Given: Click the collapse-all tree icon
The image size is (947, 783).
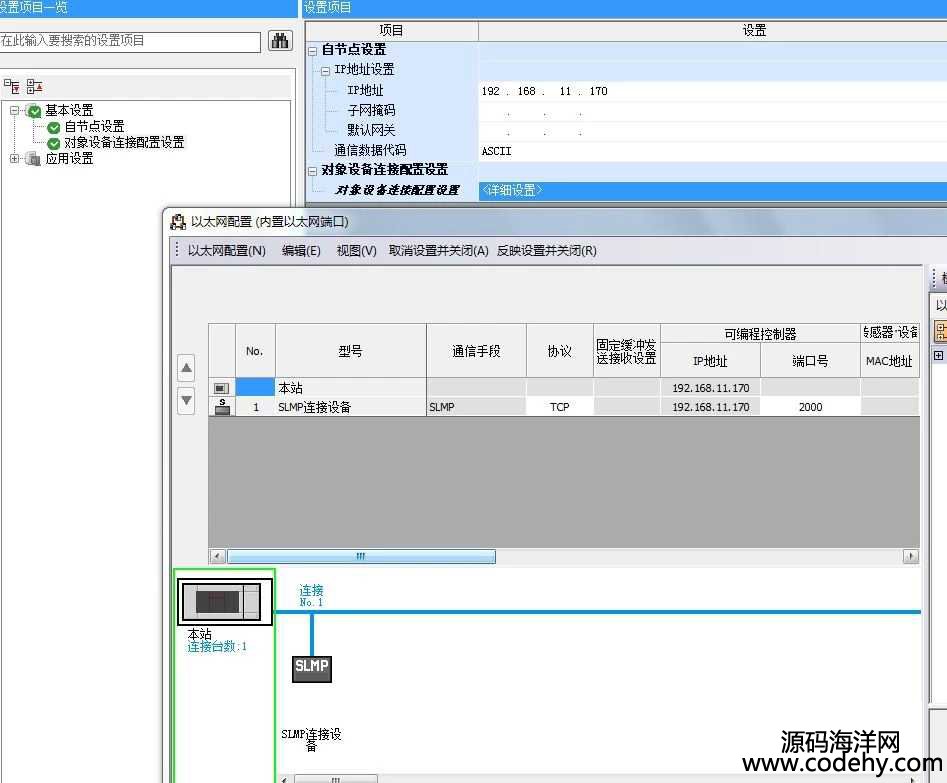Looking at the screenshot, I should click(34, 87).
